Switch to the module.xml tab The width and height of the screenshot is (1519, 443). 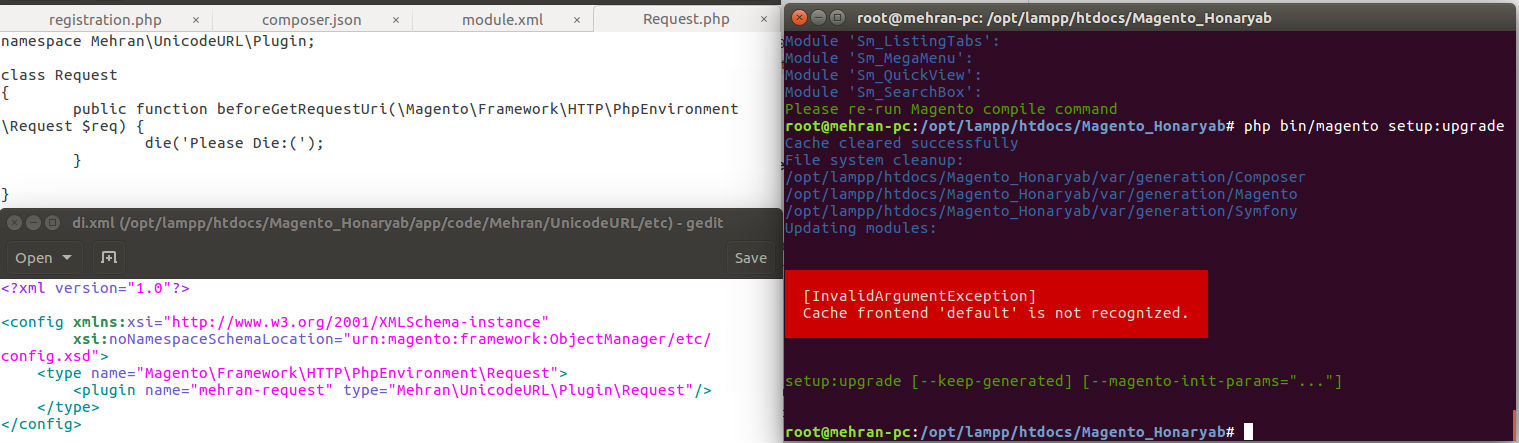[x=502, y=19]
